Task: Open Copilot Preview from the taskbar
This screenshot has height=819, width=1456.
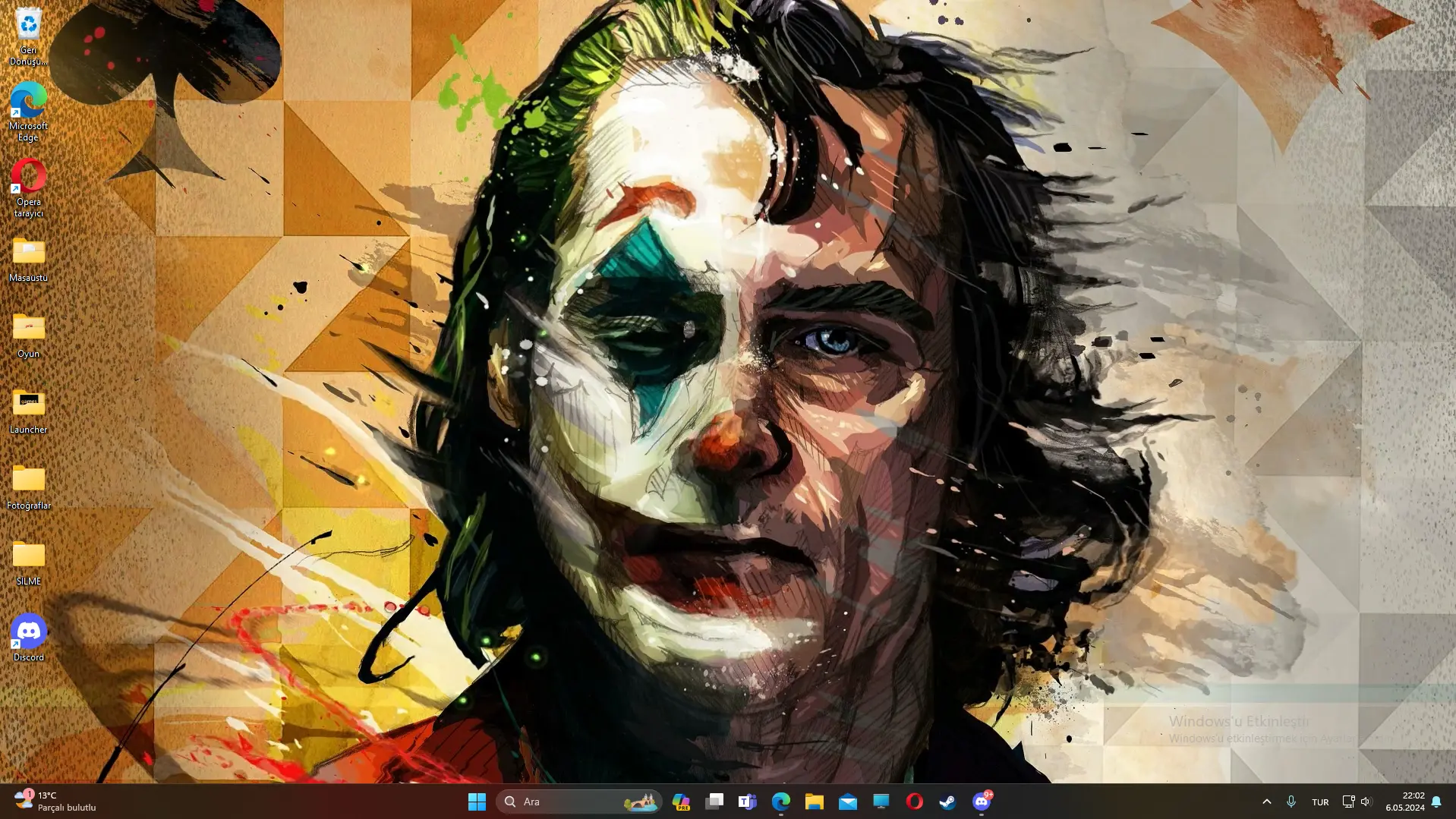Action: point(681,802)
